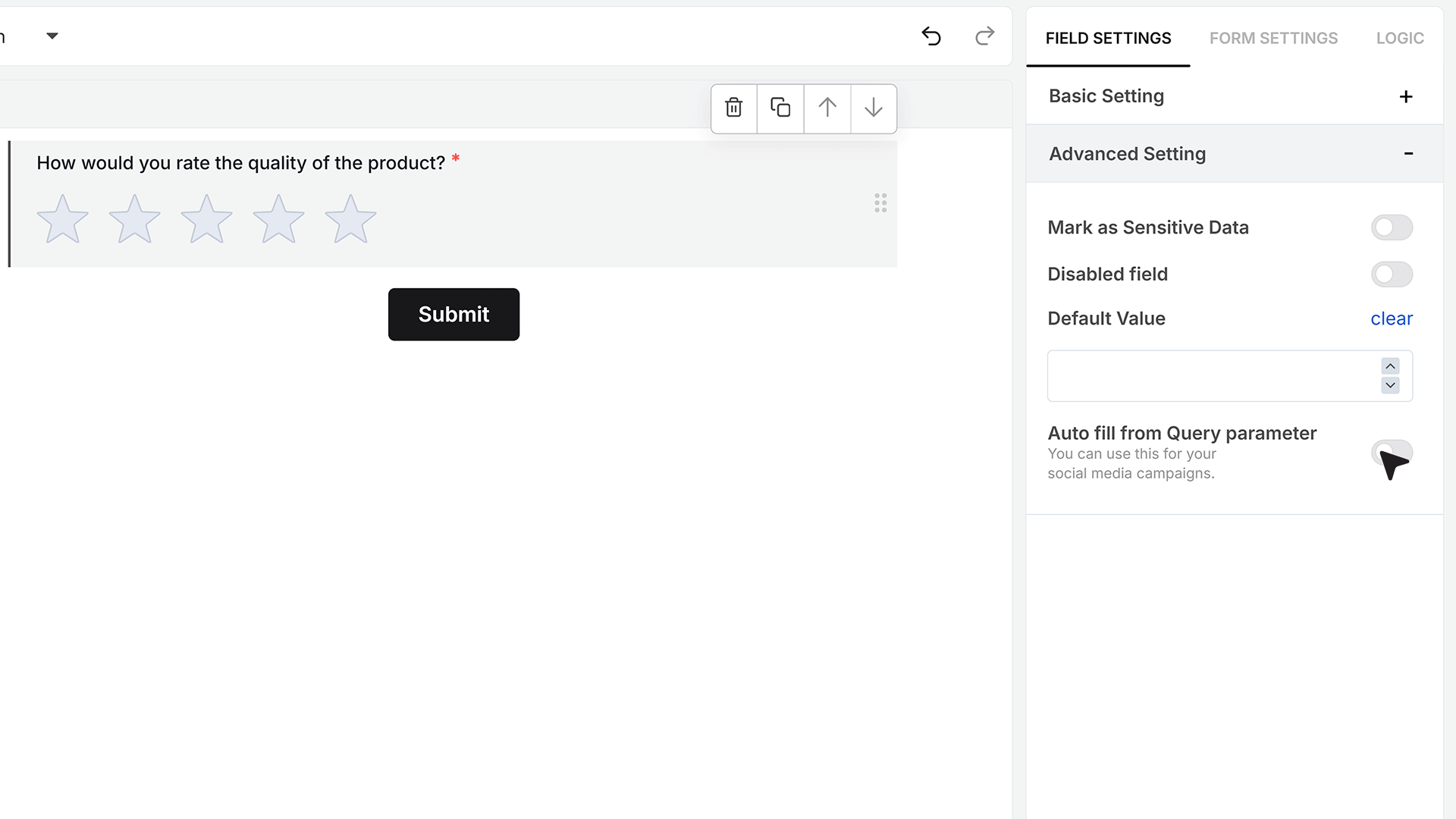Select the first rating star

pos(63,219)
